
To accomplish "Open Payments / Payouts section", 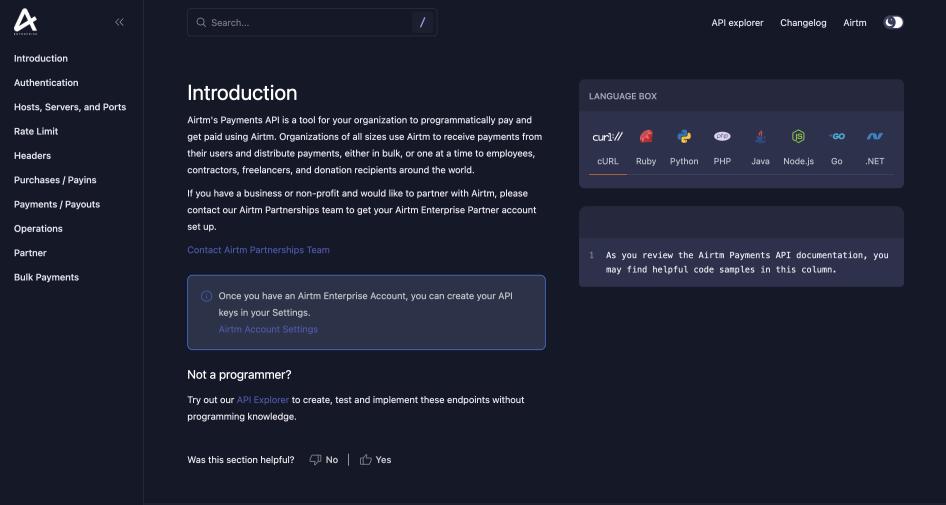I will [57, 204].
